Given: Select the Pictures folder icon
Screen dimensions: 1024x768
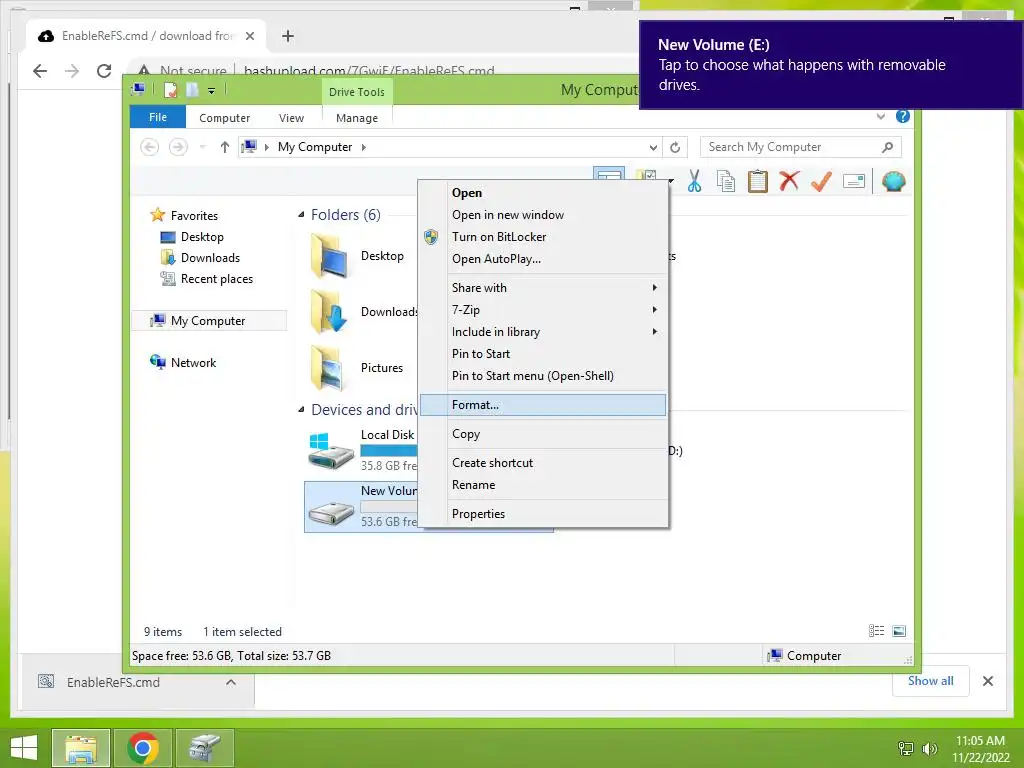Looking at the screenshot, I should 329,368.
